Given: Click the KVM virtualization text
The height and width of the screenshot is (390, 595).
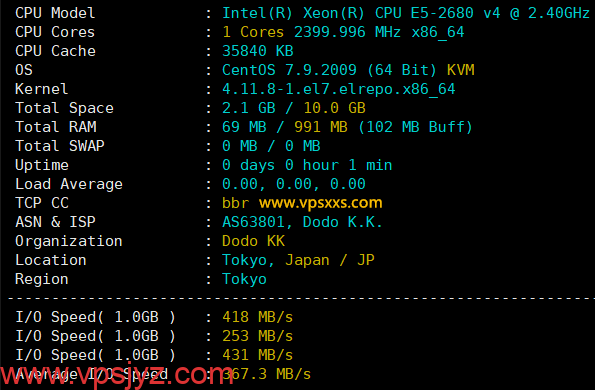Looking at the screenshot, I should 461,70.
